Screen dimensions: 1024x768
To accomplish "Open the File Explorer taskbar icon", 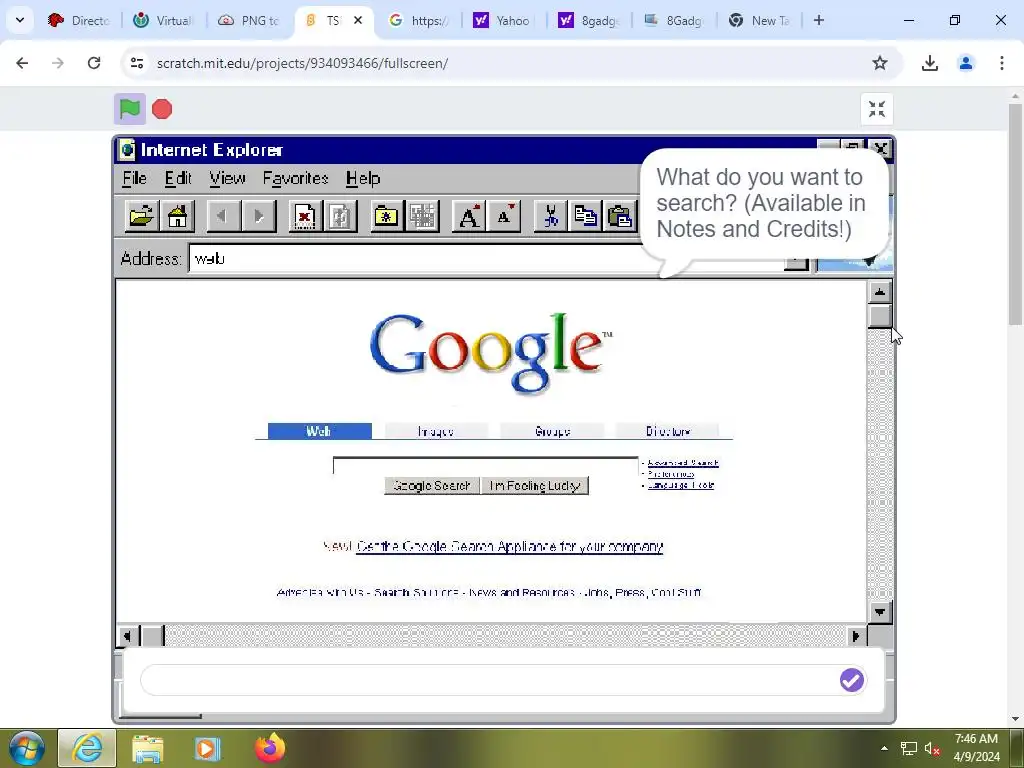I will click(x=148, y=749).
